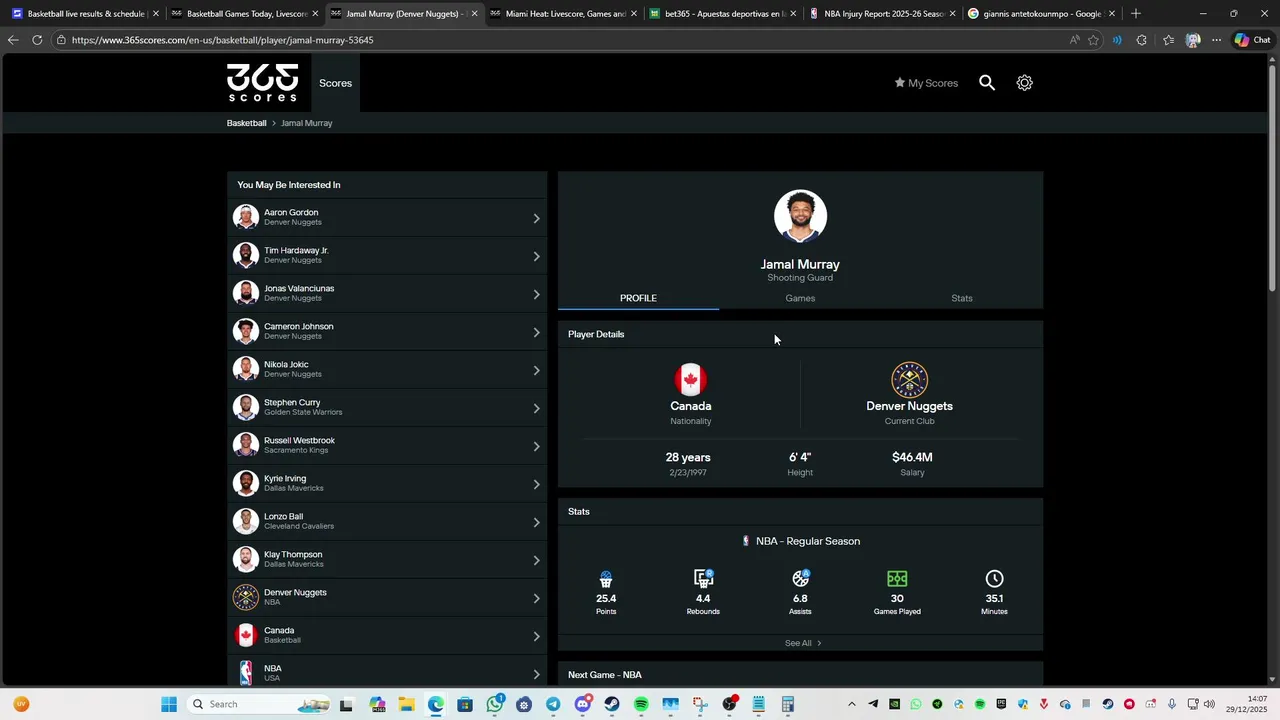Expand Cameron Johnson row chevron
Viewport: 1280px width, 720px height.
536,332
